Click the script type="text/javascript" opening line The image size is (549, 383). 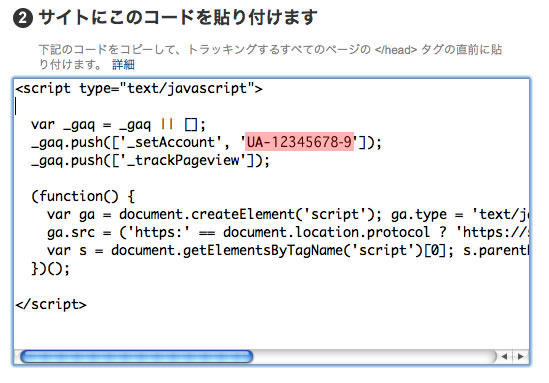tap(139, 89)
